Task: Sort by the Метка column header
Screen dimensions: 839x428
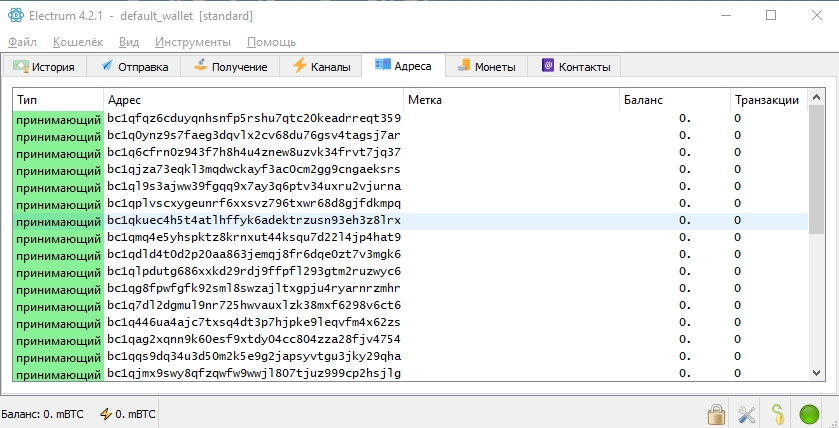Action: 512,100
